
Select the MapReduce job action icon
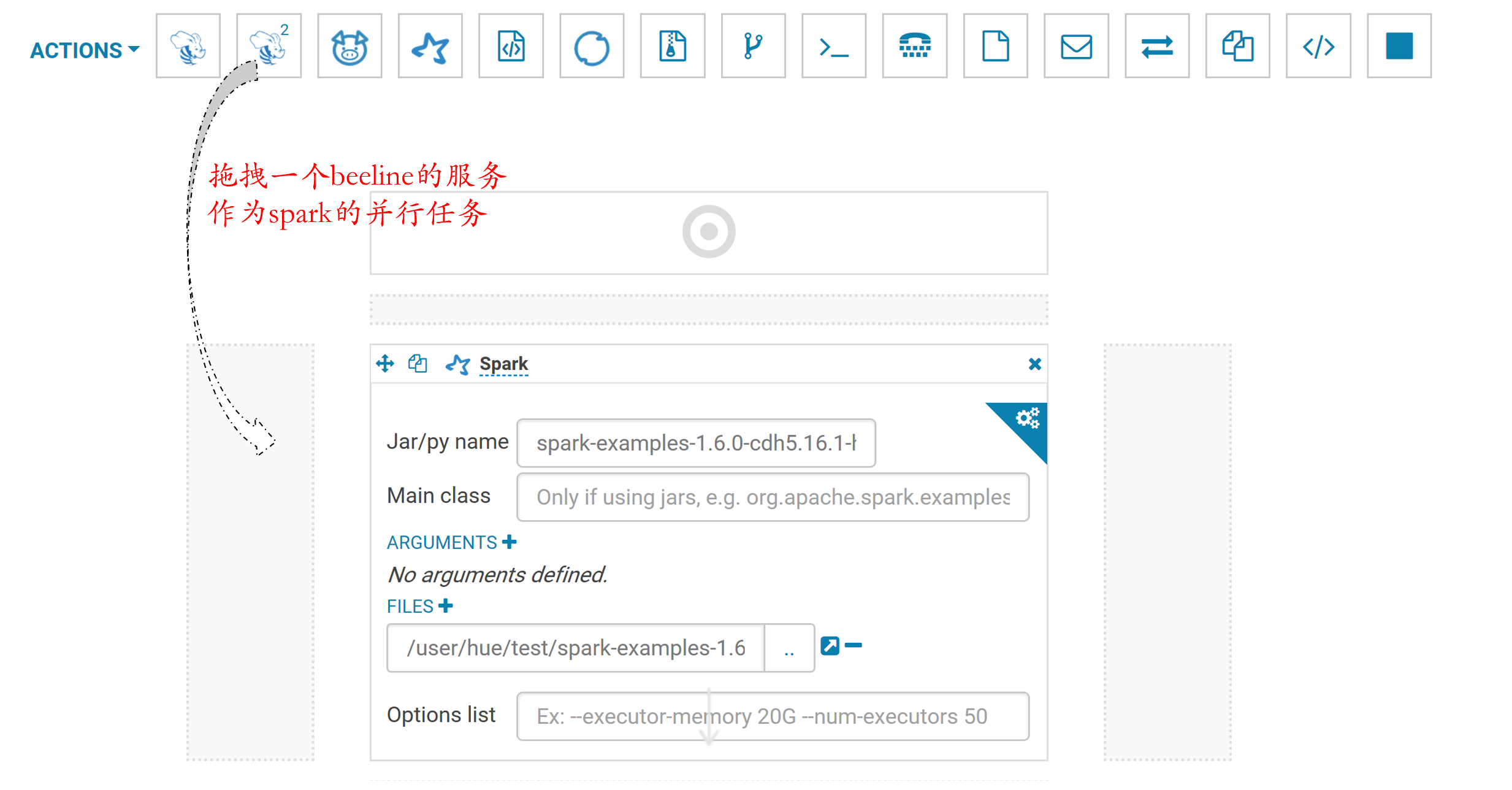click(x=672, y=47)
